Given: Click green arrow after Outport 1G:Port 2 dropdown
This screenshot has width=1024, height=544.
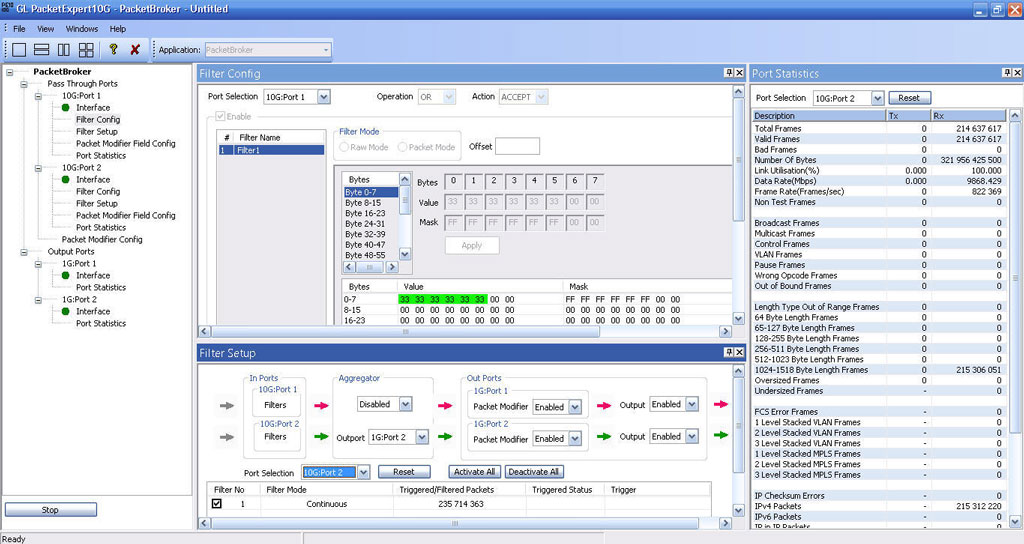Looking at the screenshot, I should (x=445, y=436).
